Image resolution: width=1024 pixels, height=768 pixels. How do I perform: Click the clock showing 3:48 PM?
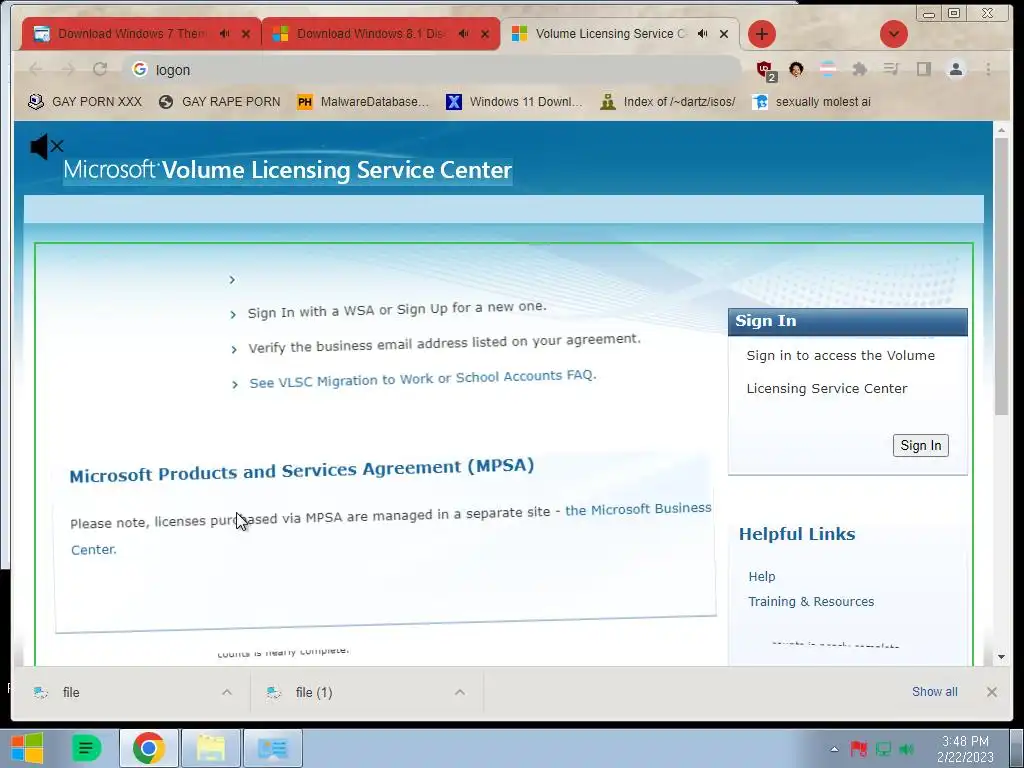[x=965, y=749]
